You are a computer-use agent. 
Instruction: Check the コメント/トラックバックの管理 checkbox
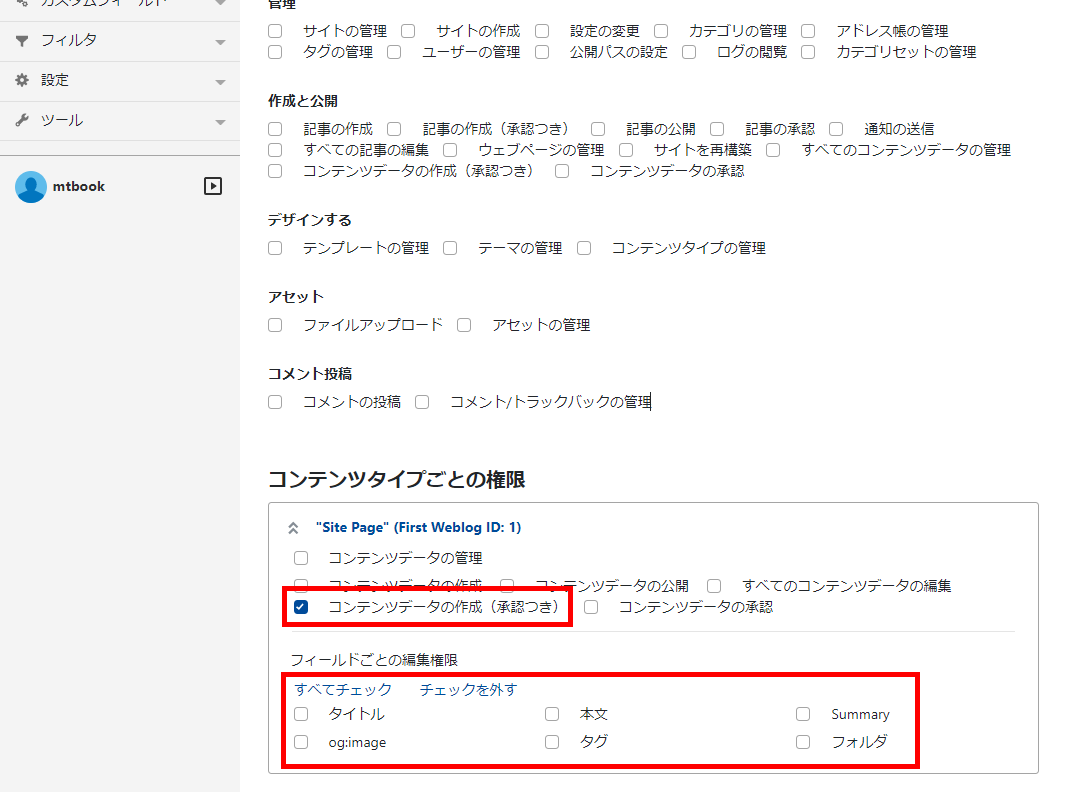point(422,402)
